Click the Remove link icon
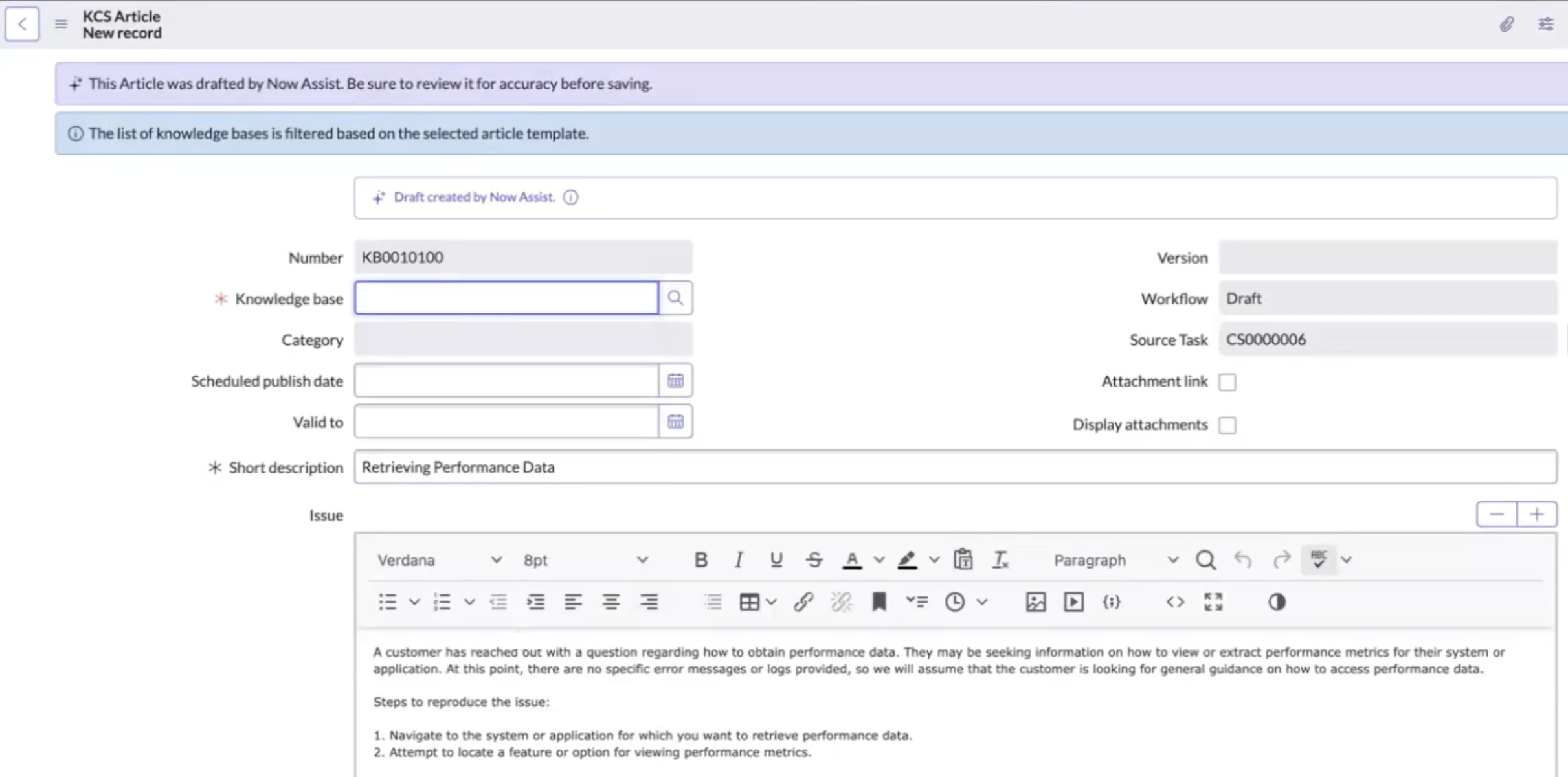The height and width of the screenshot is (777, 1568). pos(841,602)
